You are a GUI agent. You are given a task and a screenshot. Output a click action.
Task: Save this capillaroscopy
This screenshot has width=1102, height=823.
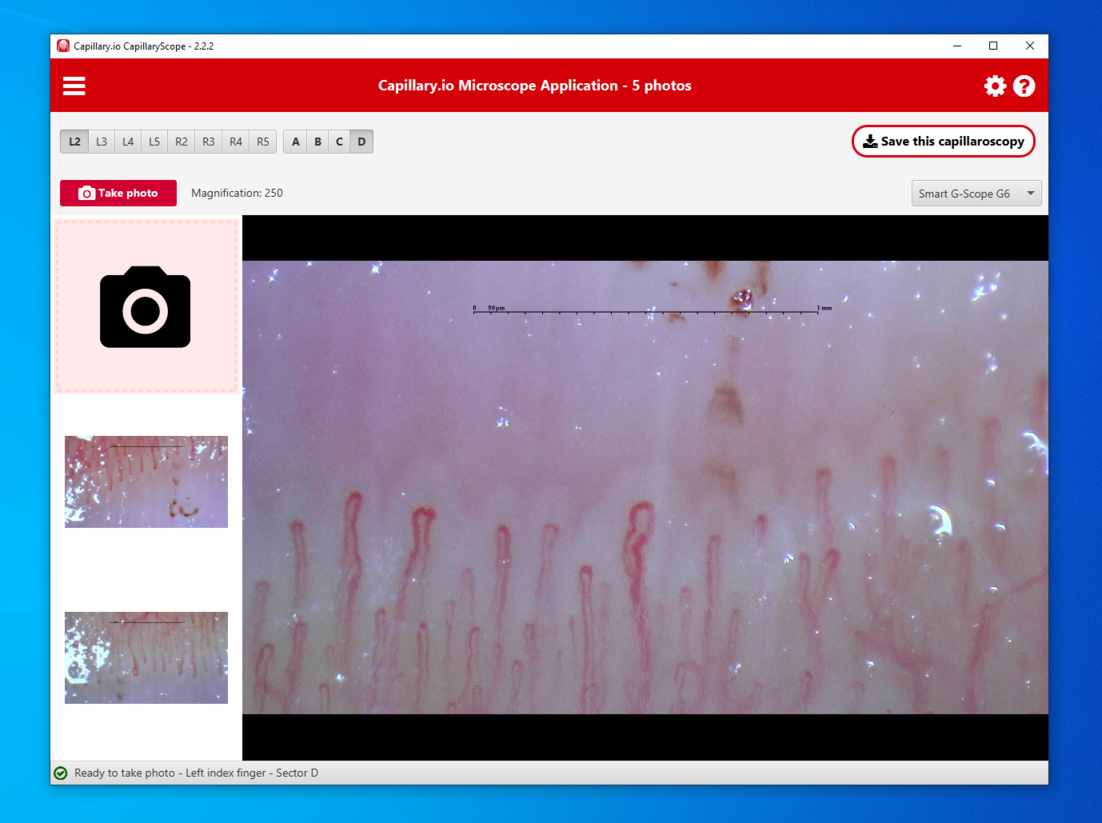click(943, 142)
